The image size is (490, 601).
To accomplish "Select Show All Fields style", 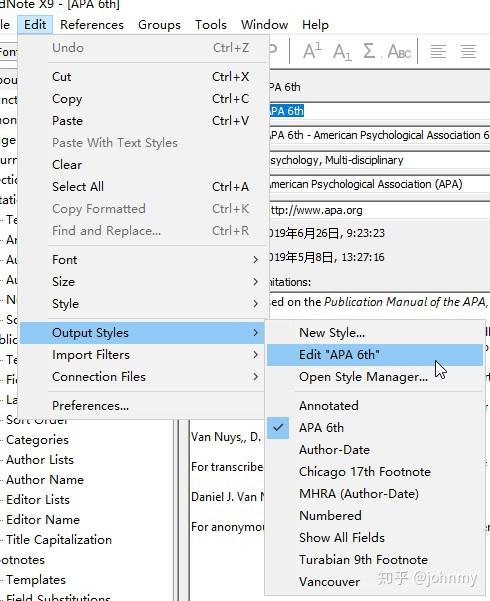I will pos(375,538).
